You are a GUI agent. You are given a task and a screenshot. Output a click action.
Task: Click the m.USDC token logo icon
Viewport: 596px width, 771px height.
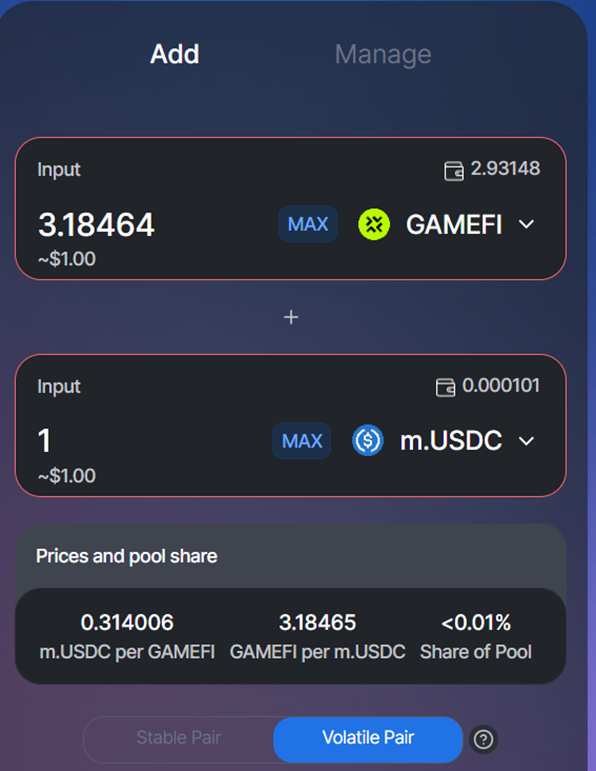(368, 440)
